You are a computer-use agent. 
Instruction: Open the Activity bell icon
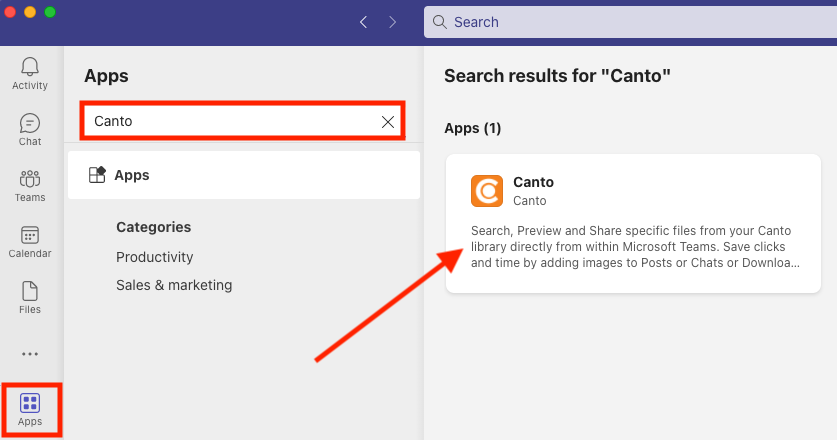click(30, 74)
